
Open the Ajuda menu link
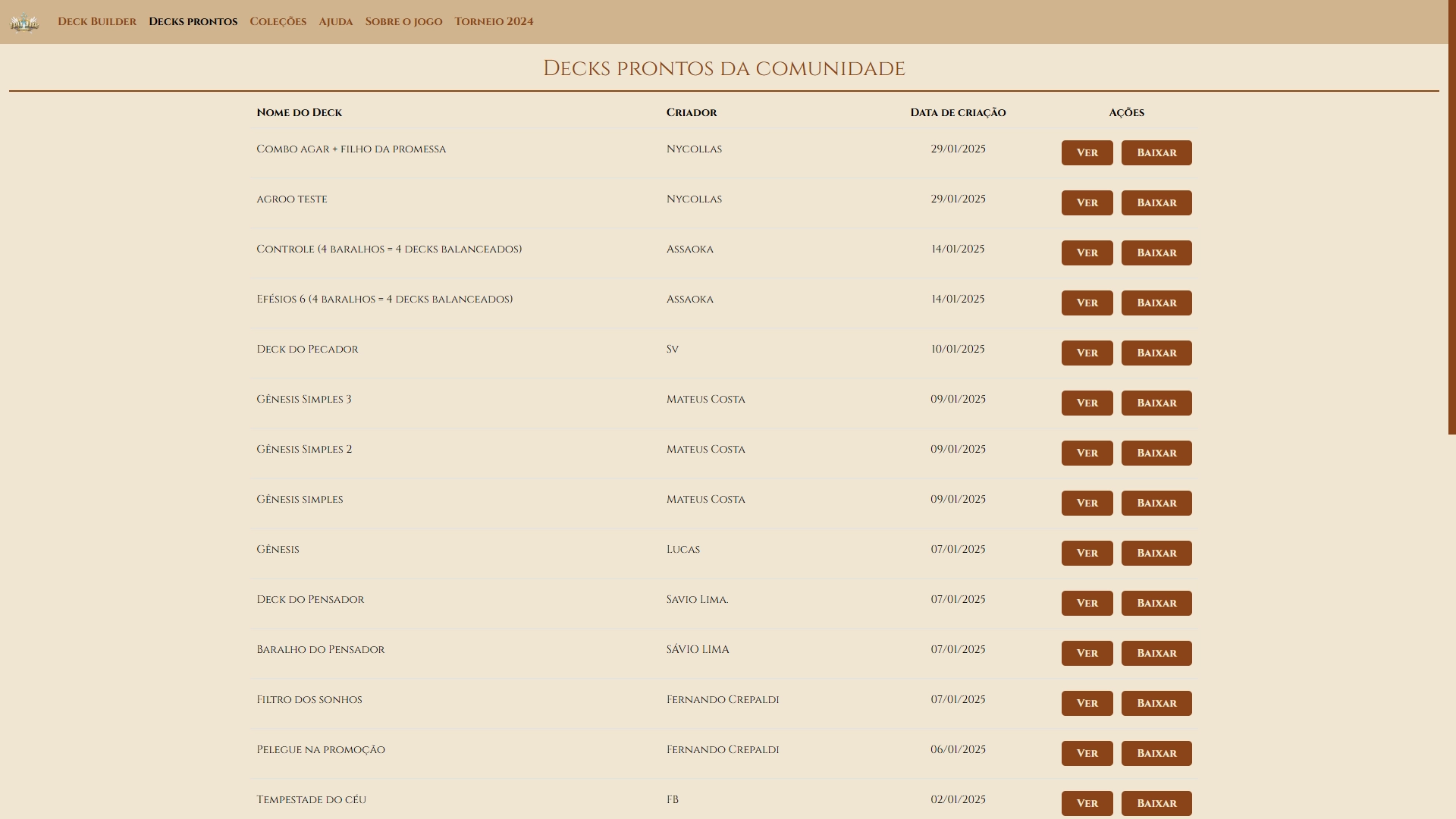pyautogui.click(x=335, y=21)
